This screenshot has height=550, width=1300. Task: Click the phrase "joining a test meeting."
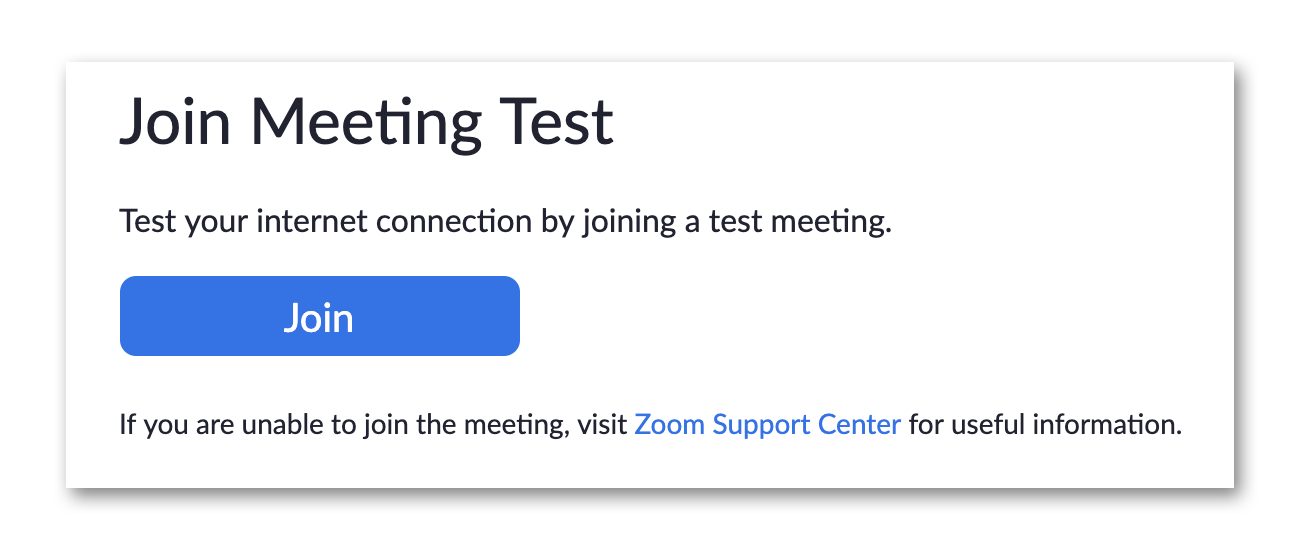coord(737,221)
